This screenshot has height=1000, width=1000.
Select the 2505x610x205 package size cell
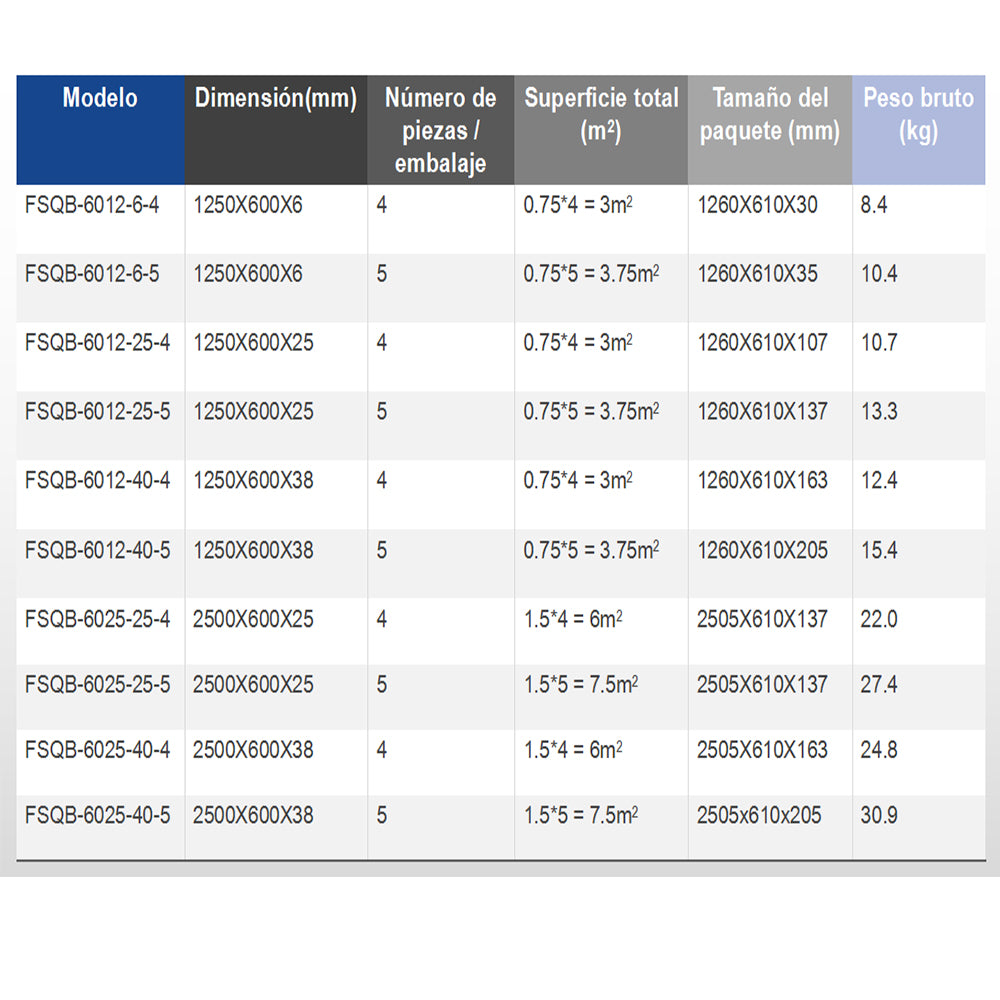(x=759, y=816)
